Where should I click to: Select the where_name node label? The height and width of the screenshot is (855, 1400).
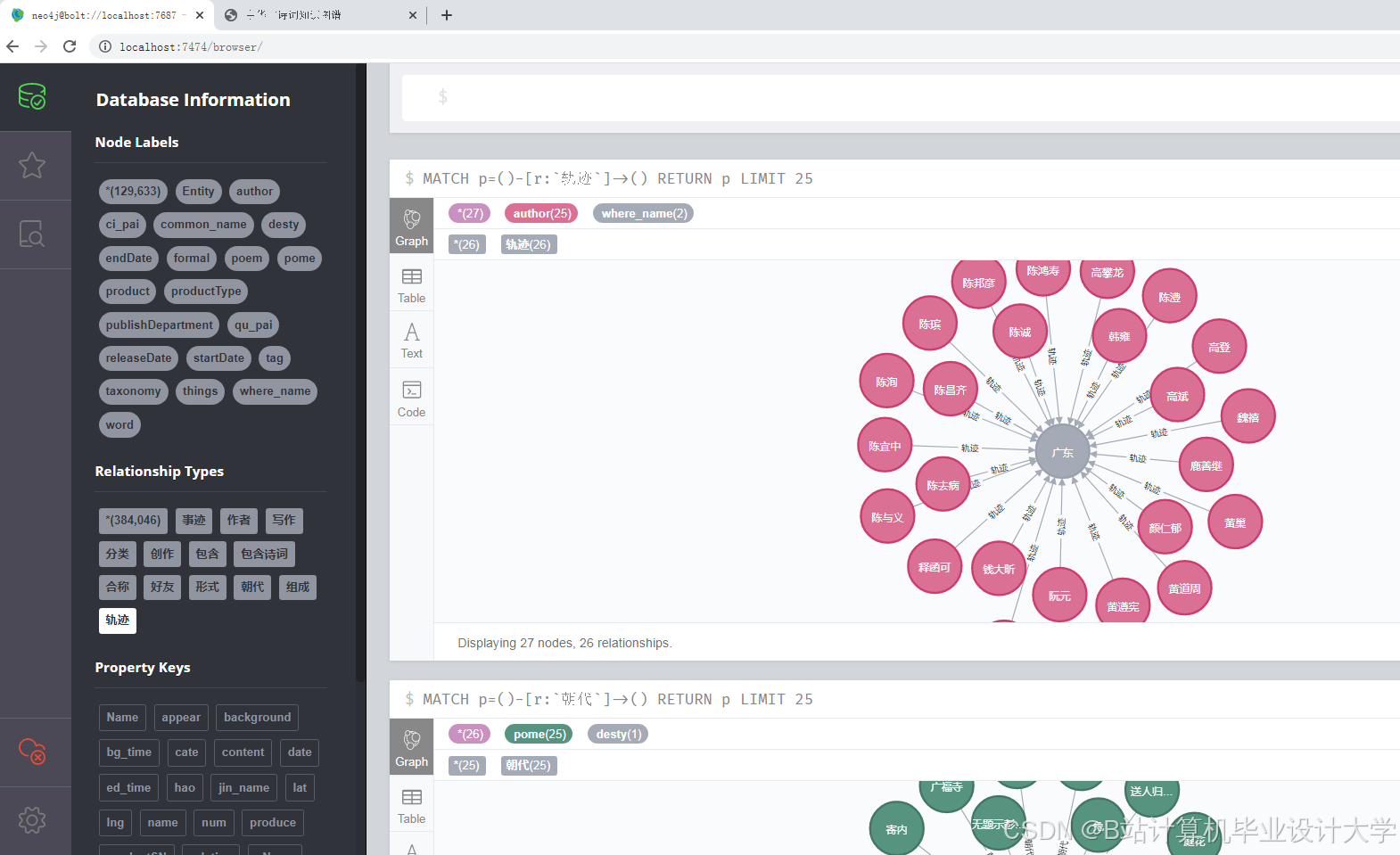click(x=275, y=391)
